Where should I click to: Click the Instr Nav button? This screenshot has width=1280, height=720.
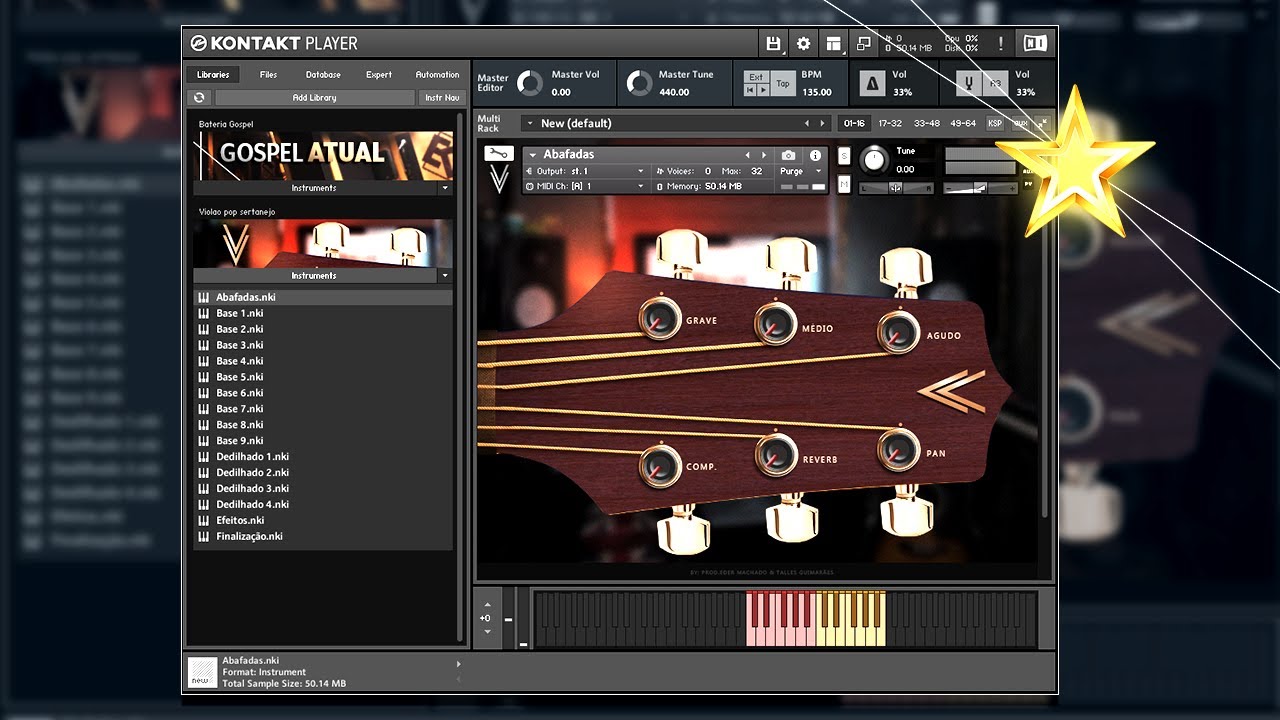click(x=442, y=97)
